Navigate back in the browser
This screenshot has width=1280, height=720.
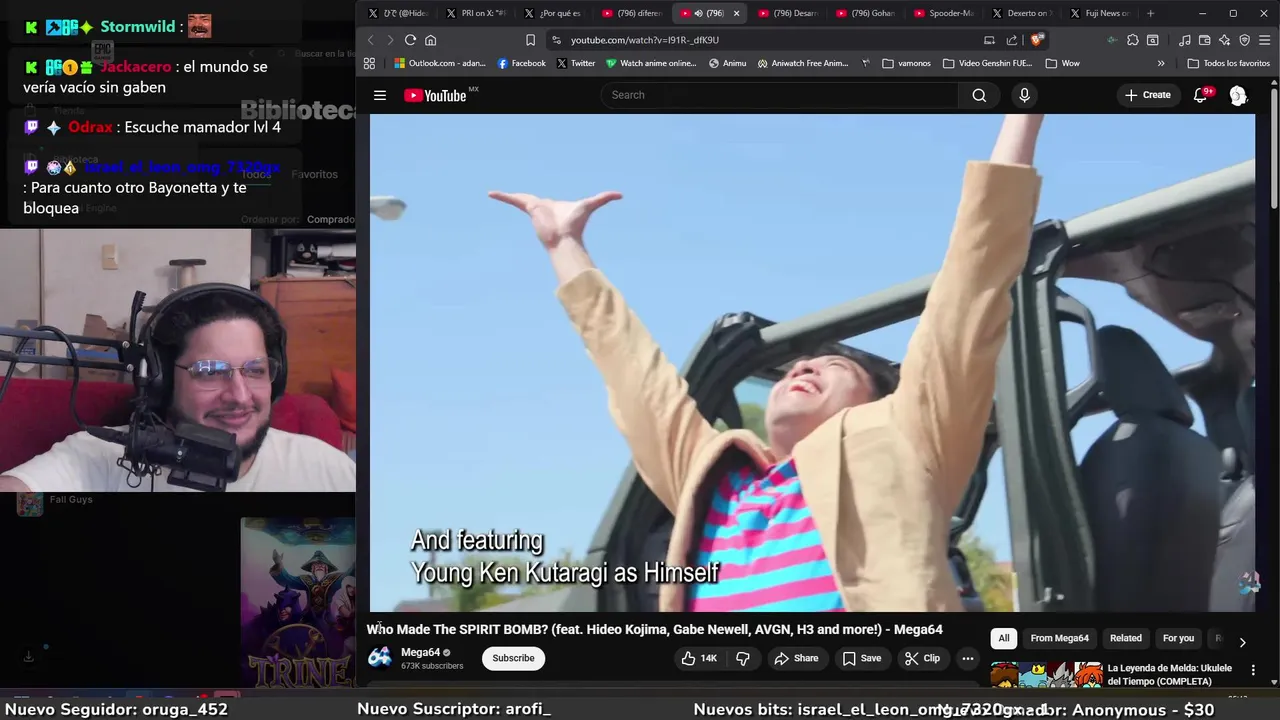tap(370, 40)
